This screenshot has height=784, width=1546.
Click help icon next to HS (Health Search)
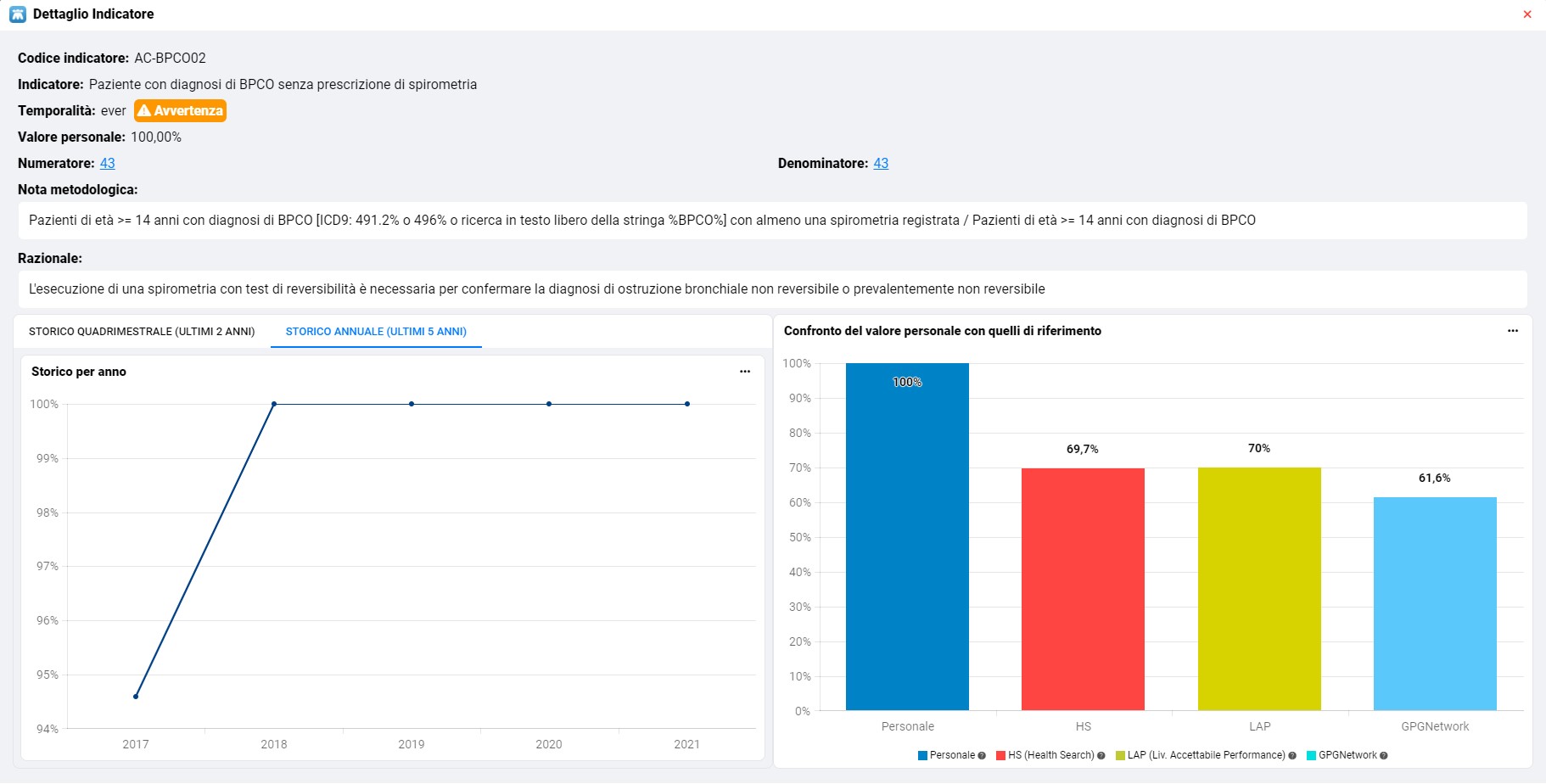click(1101, 756)
